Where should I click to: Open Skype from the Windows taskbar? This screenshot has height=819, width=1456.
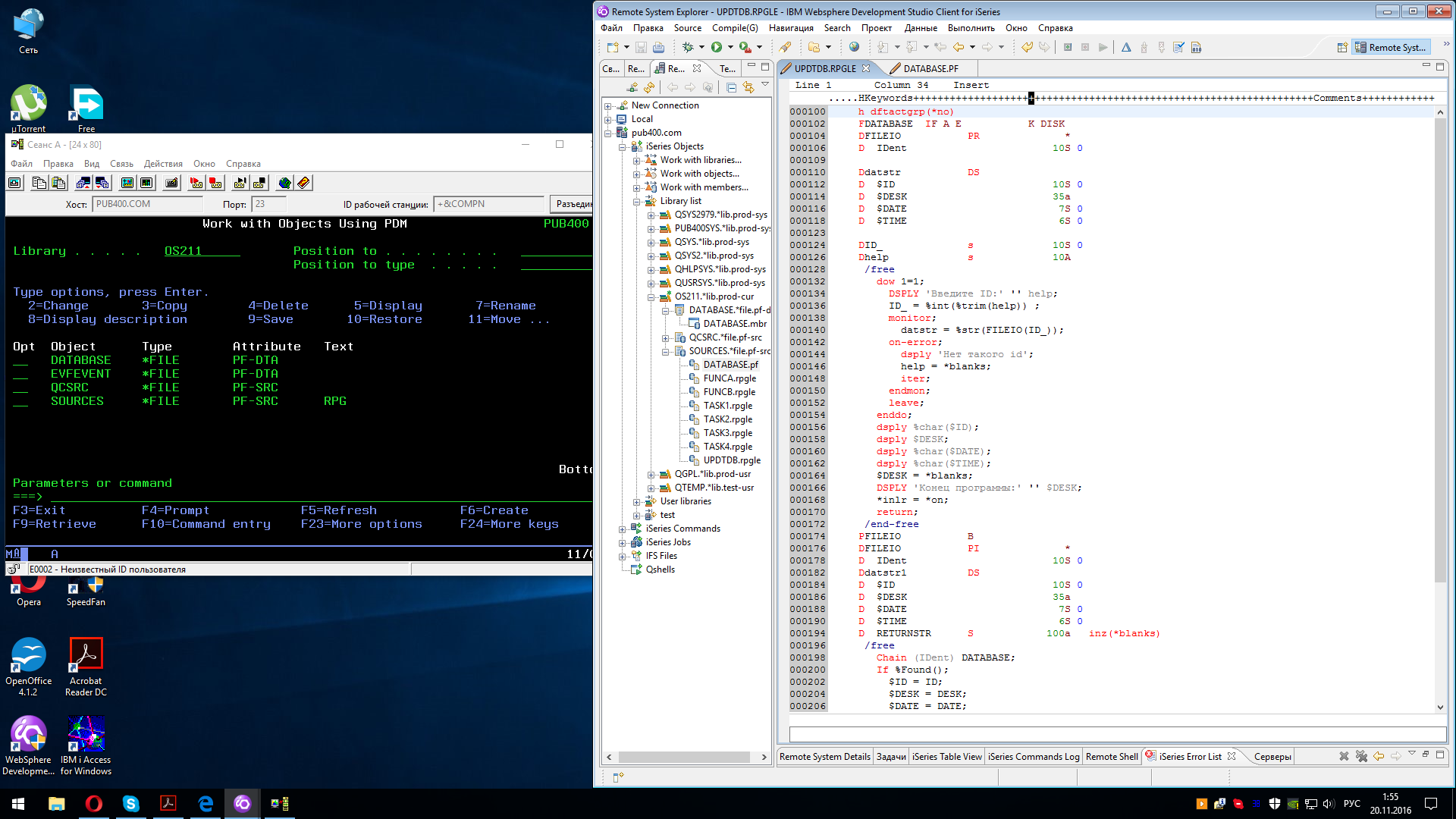point(131,803)
